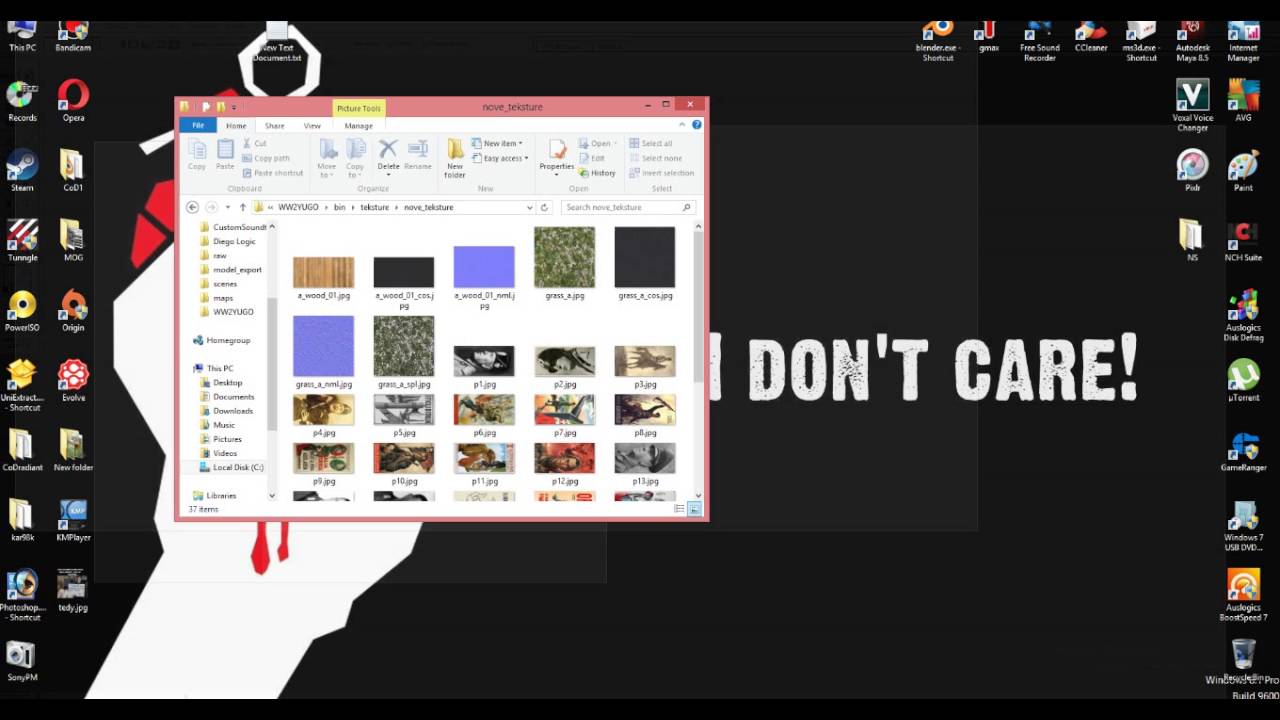
Task: Expand the Properties dropdown arrow
Action: pyautogui.click(x=557, y=175)
